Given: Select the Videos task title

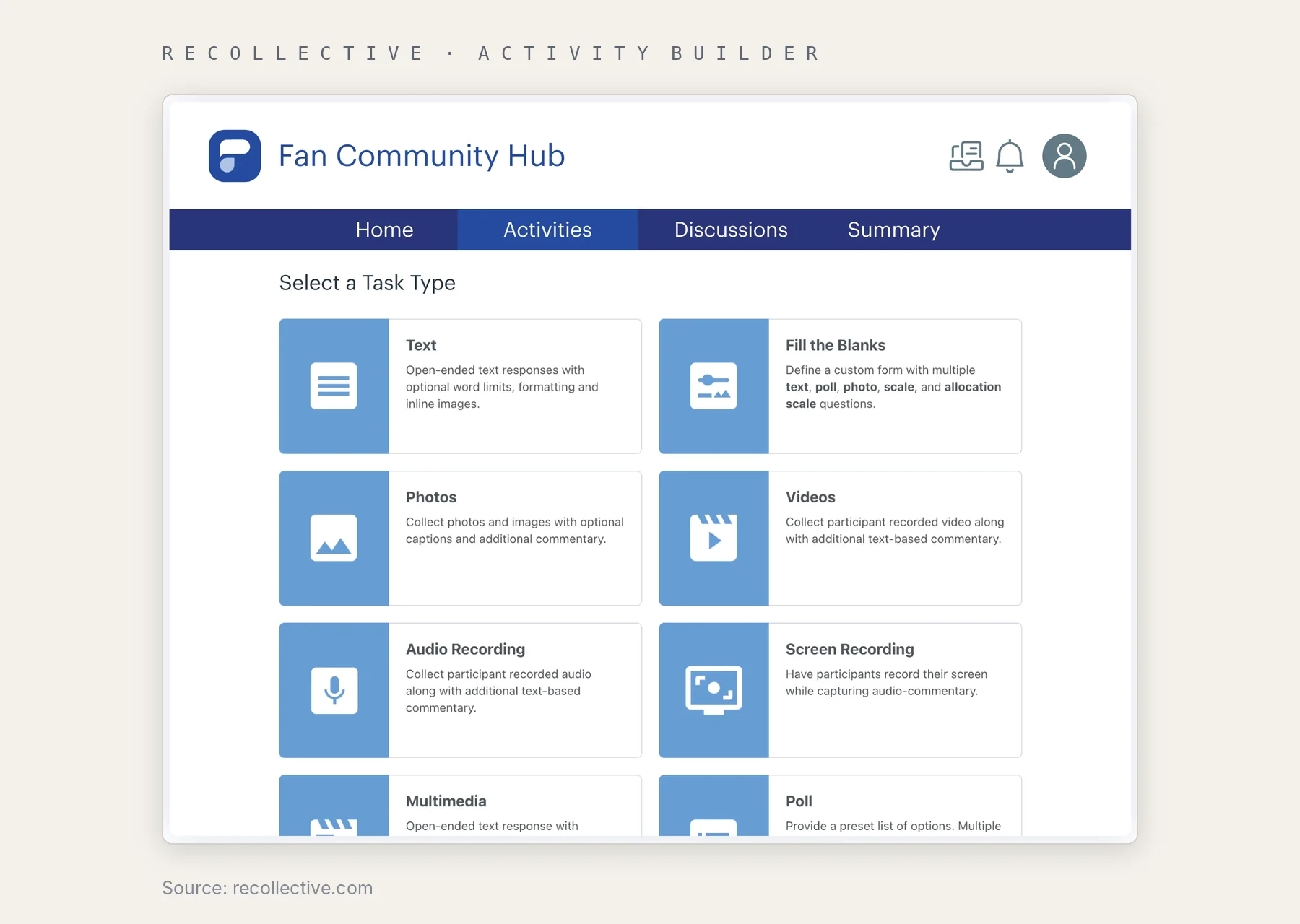Looking at the screenshot, I should 810,497.
